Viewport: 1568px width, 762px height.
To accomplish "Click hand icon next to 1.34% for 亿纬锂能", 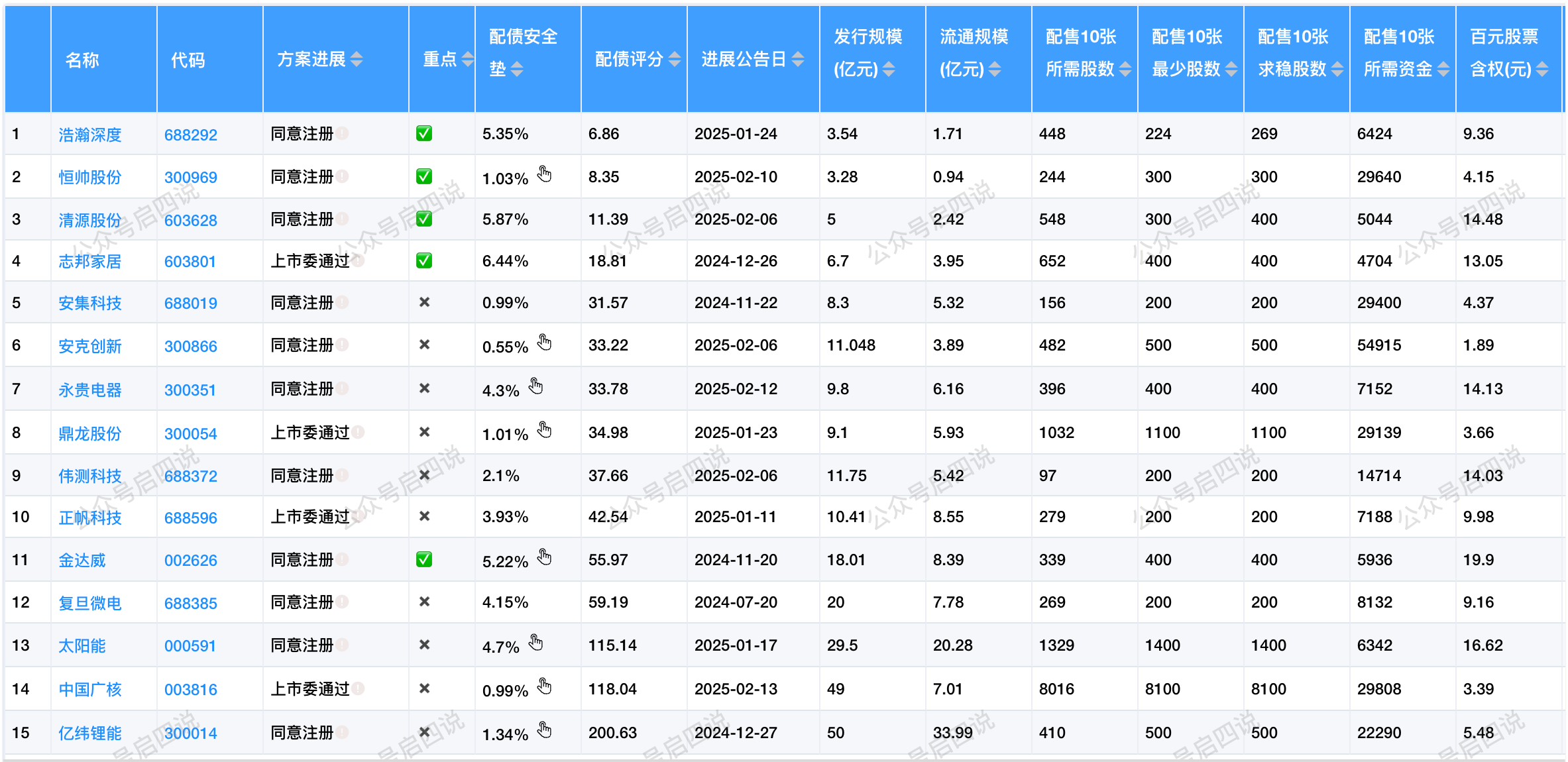I will coord(544,730).
